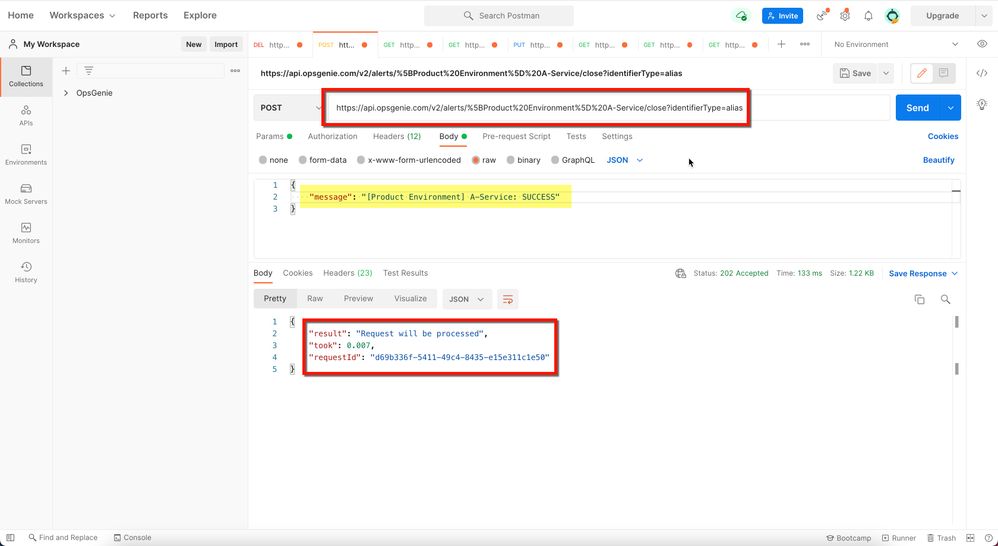The image size is (998, 546).
Task: Open the Mock Servers sidebar panel
Action: click(x=25, y=194)
